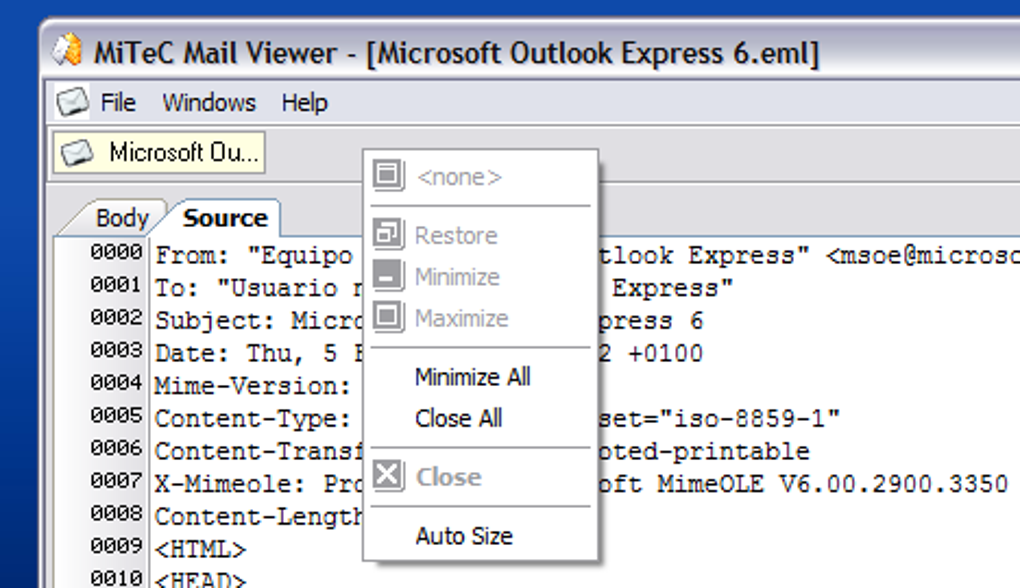Click the Content-Type: source line

pyautogui.click(x=252, y=419)
